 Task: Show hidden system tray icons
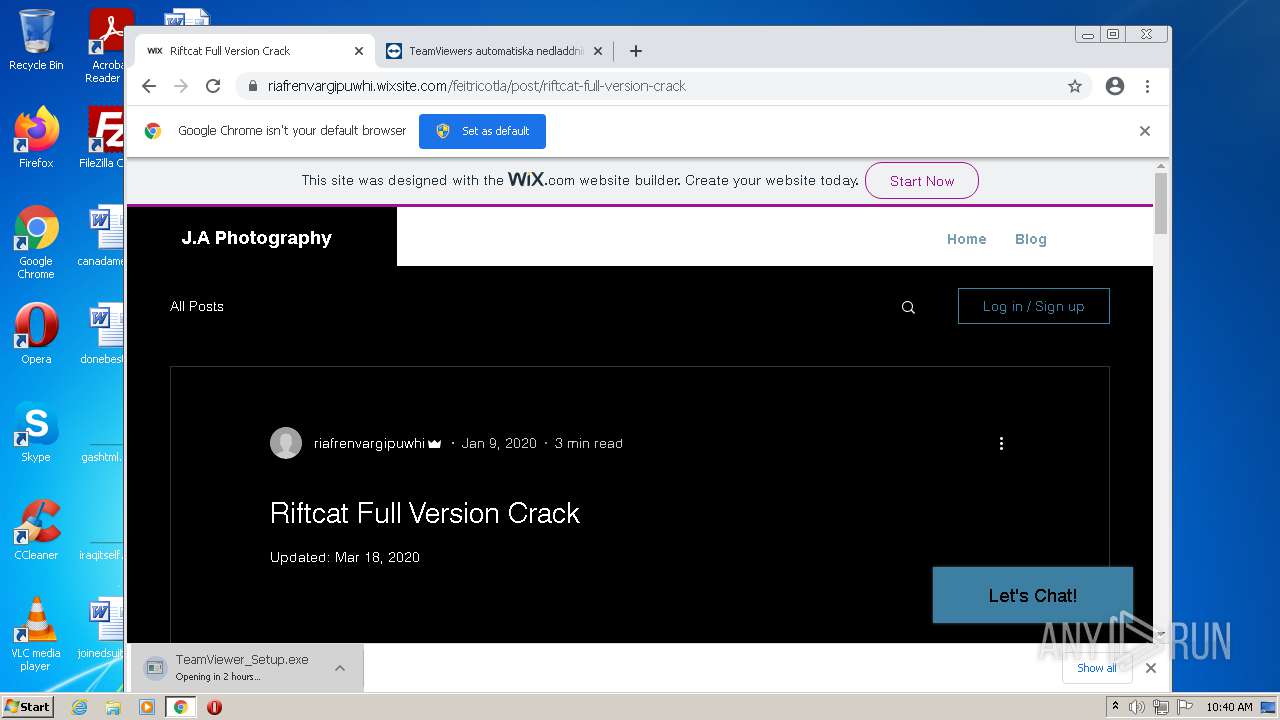tap(1115, 707)
